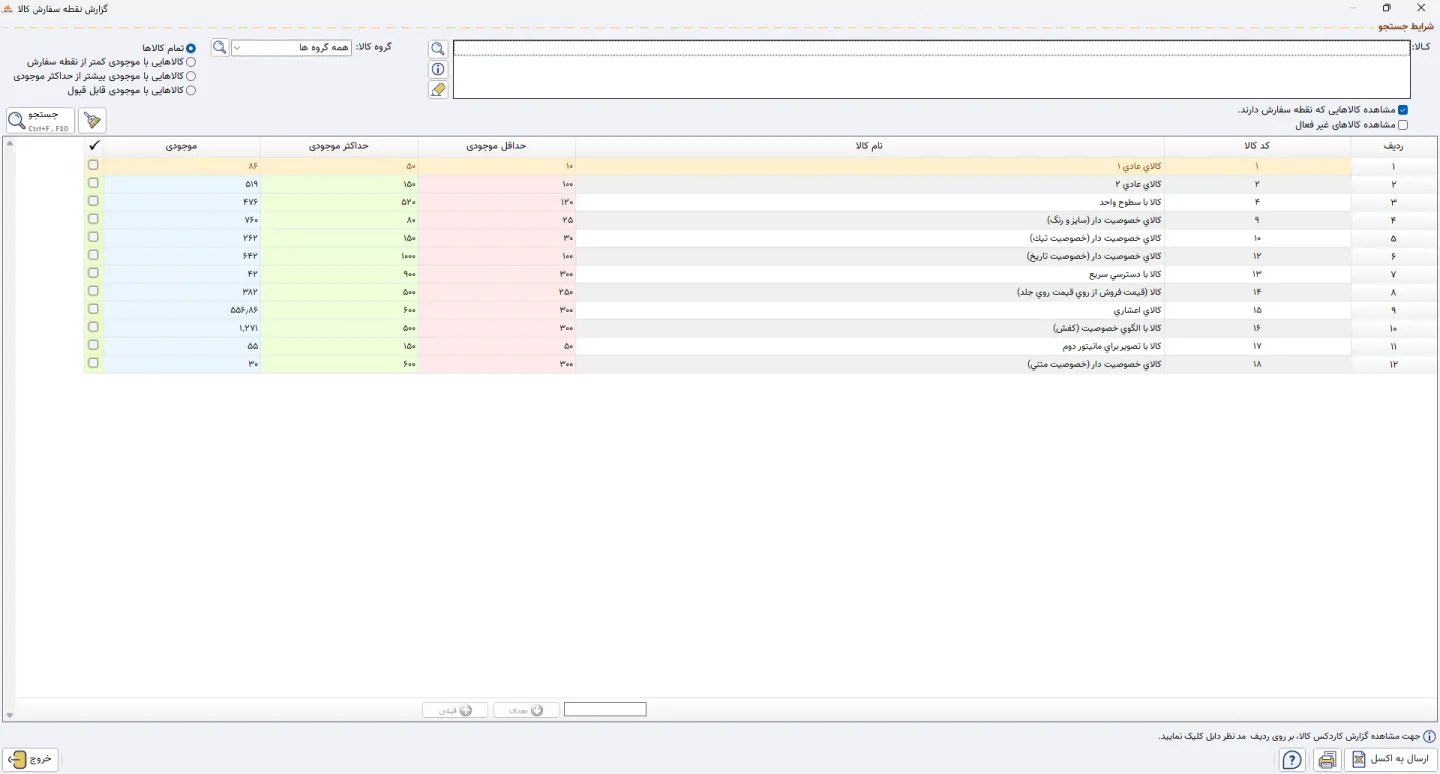Select کالاهایی با موجودی قابل قبول radio
Image resolution: width=1440 pixels, height=774 pixels.
(190, 90)
